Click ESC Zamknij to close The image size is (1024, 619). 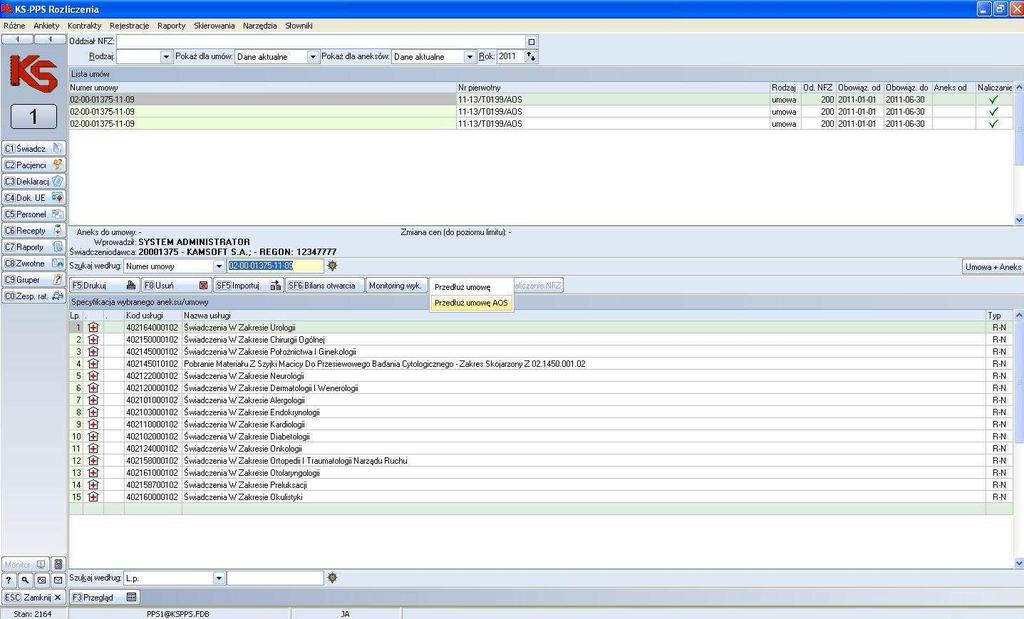tap(33, 597)
